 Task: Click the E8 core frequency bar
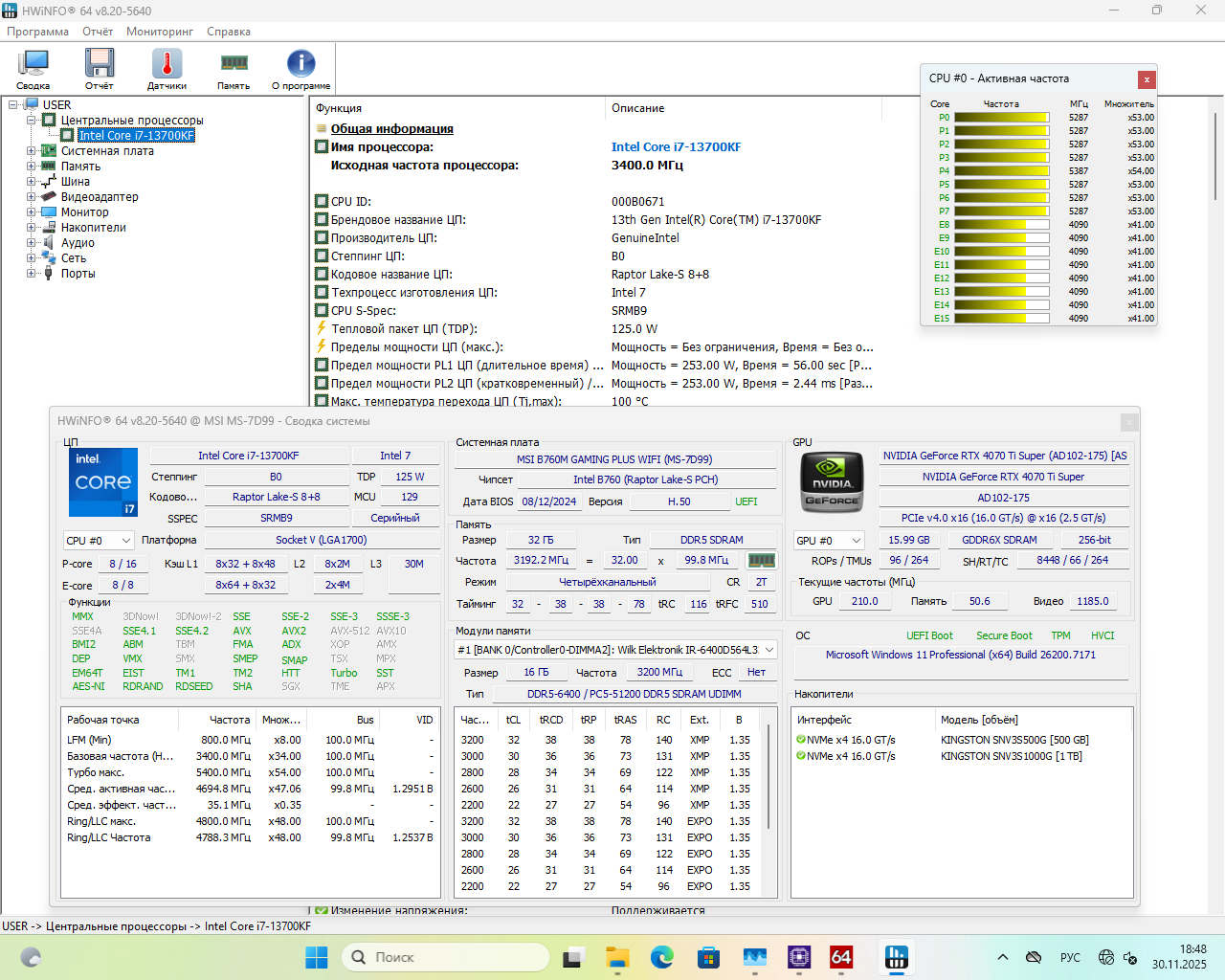(x=1004, y=225)
